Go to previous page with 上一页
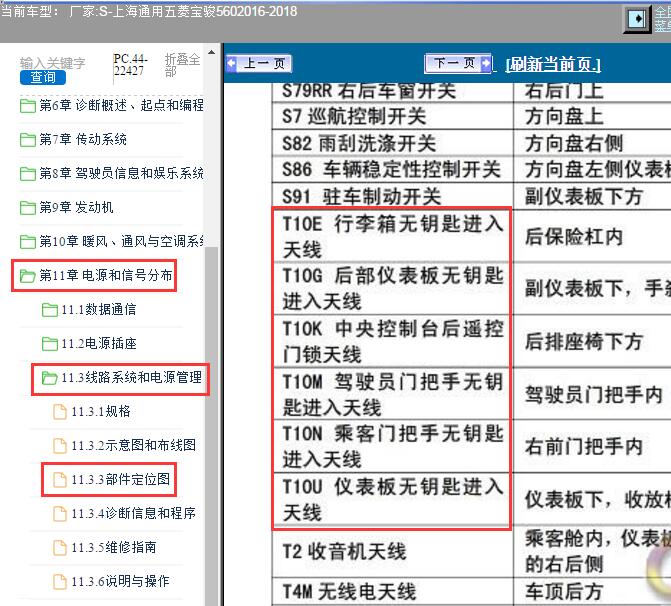Image resolution: width=671 pixels, height=606 pixels. tap(258, 64)
